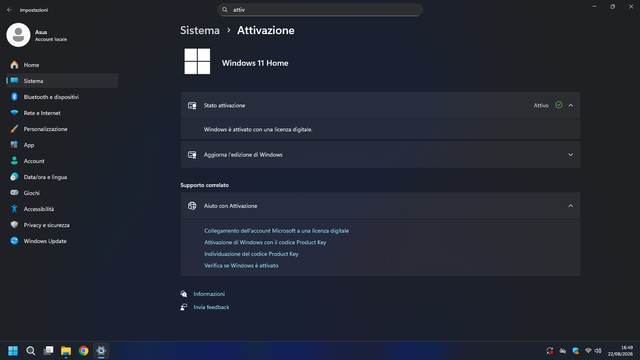This screenshot has height=360, width=640.
Task: Click the Sistema breadcrumb link
Action: pos(200,31)
